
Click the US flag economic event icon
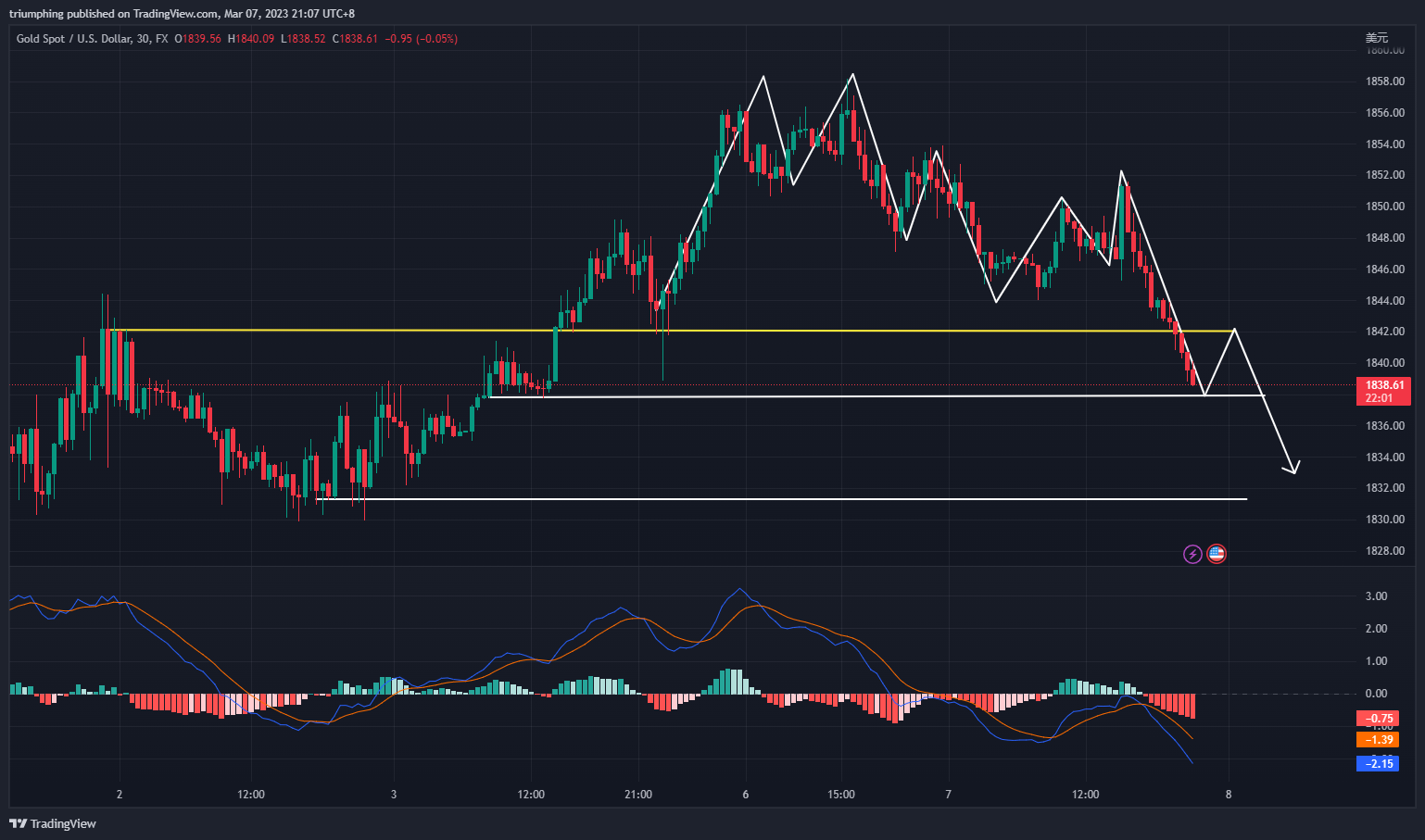point(1217,554)
